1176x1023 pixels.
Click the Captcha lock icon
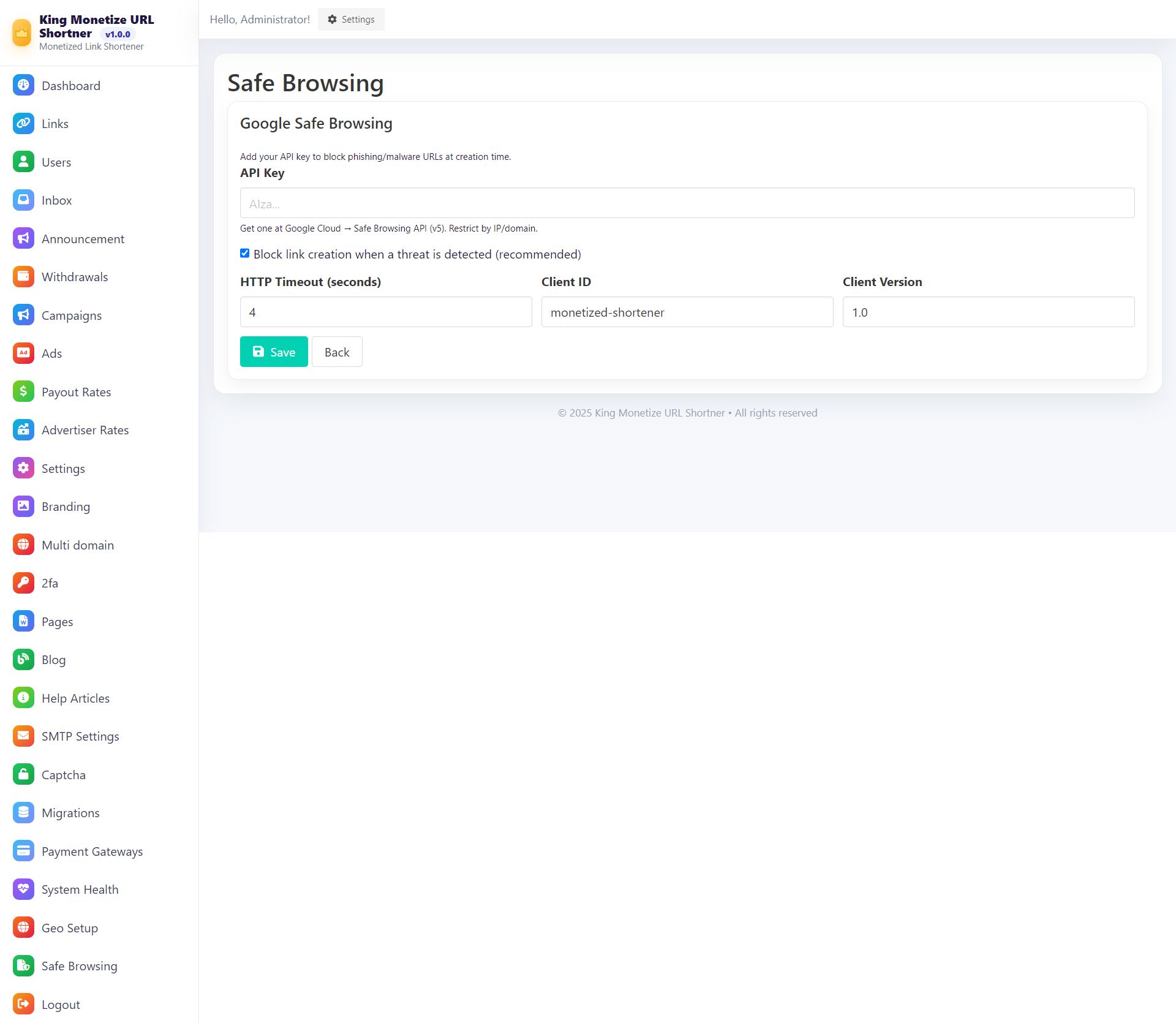tap(23, 774)
